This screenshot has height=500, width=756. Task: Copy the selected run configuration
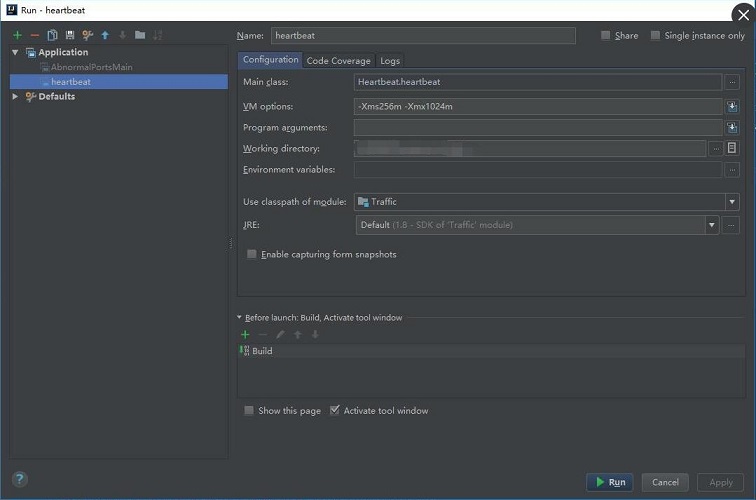(52, 35)
